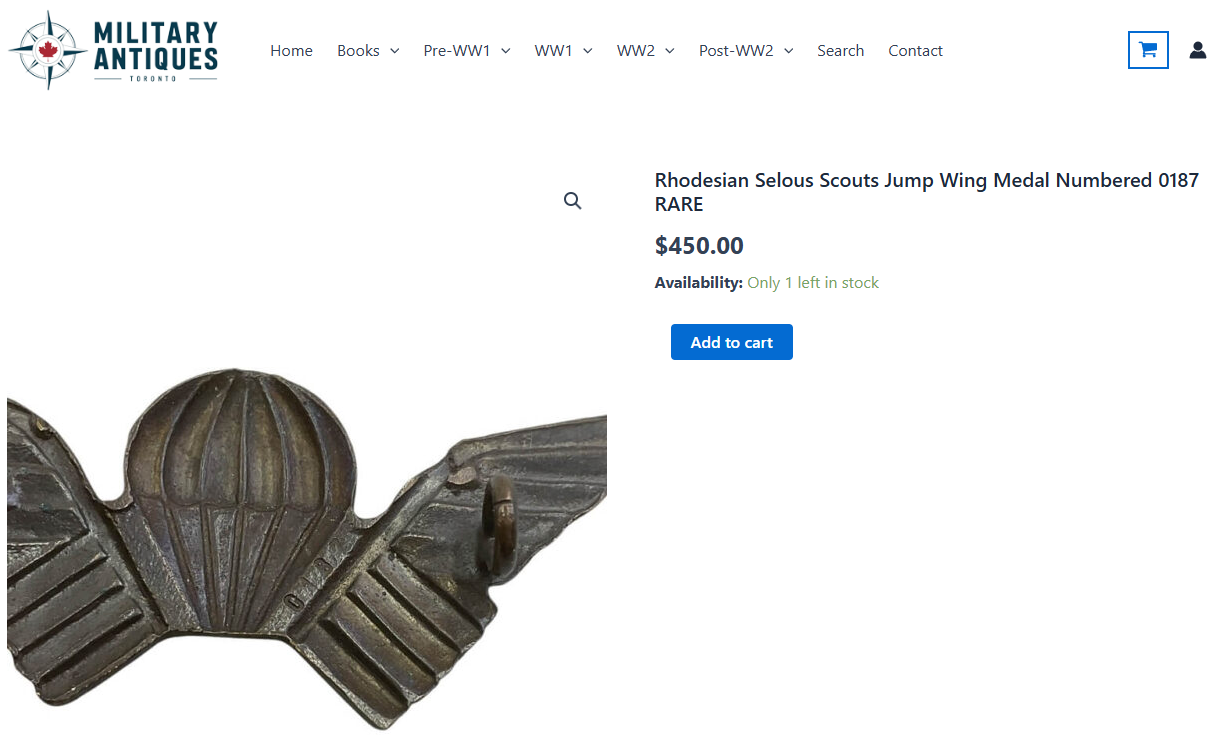The image size is (1220, 745).
Task: Open the Search page link
Action: coord(840,51)
